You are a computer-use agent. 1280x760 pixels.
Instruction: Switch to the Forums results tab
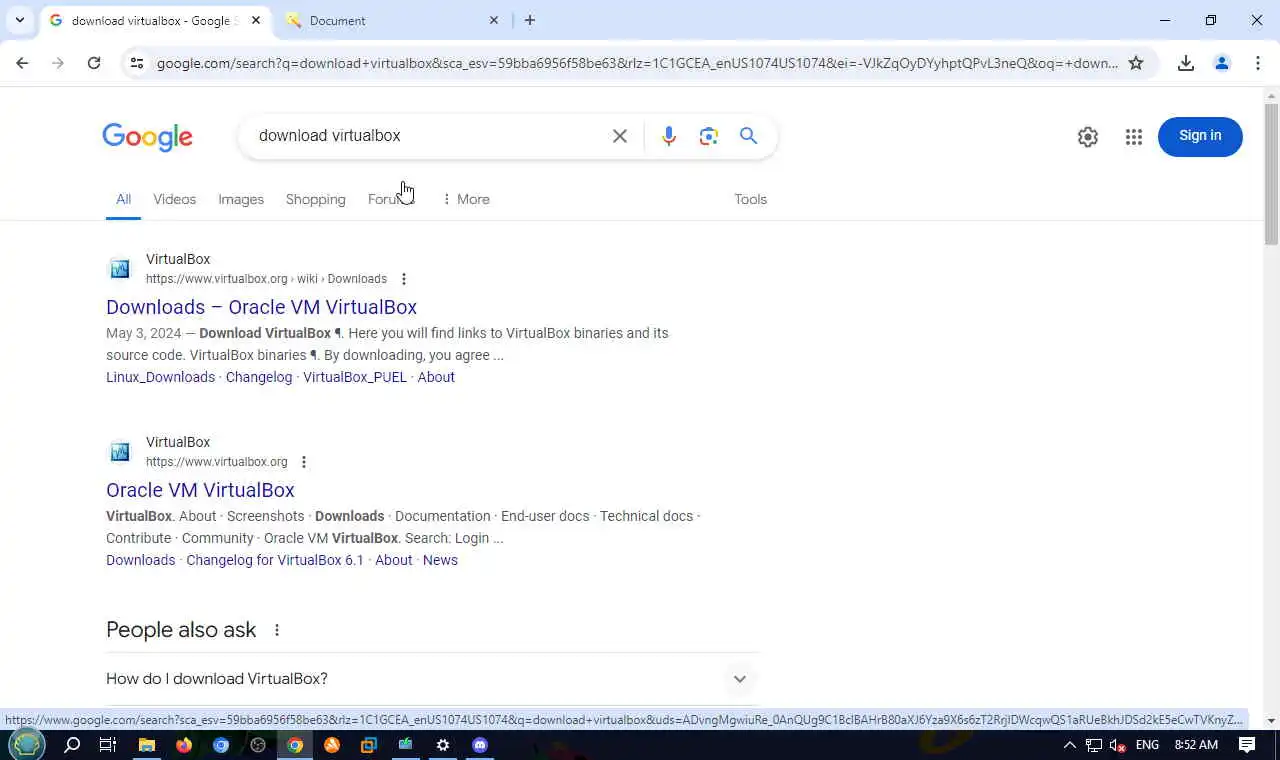(391, 199)
